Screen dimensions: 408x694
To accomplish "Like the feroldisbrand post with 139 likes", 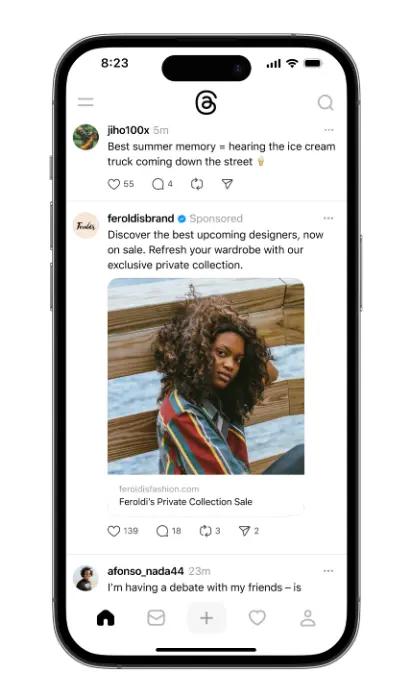I will (x=114, y=531).
